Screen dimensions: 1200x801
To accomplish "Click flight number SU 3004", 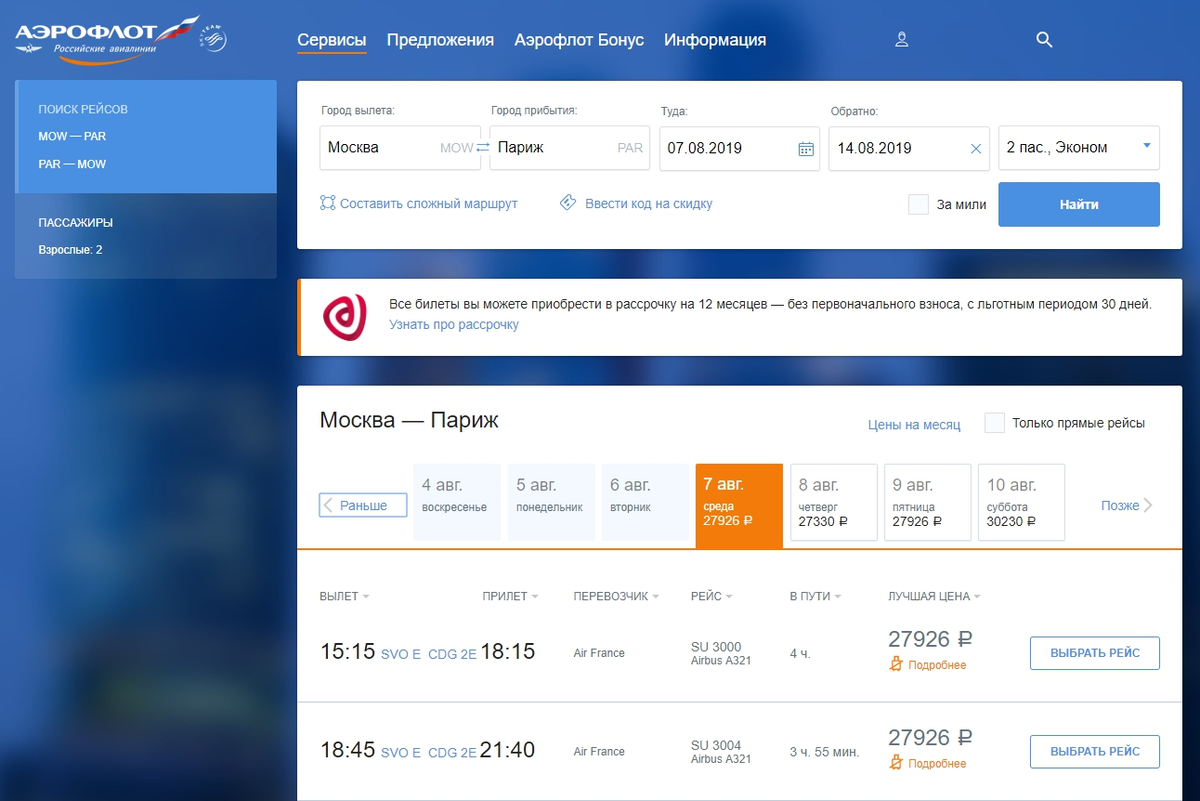I will click(x=716, y=746).
